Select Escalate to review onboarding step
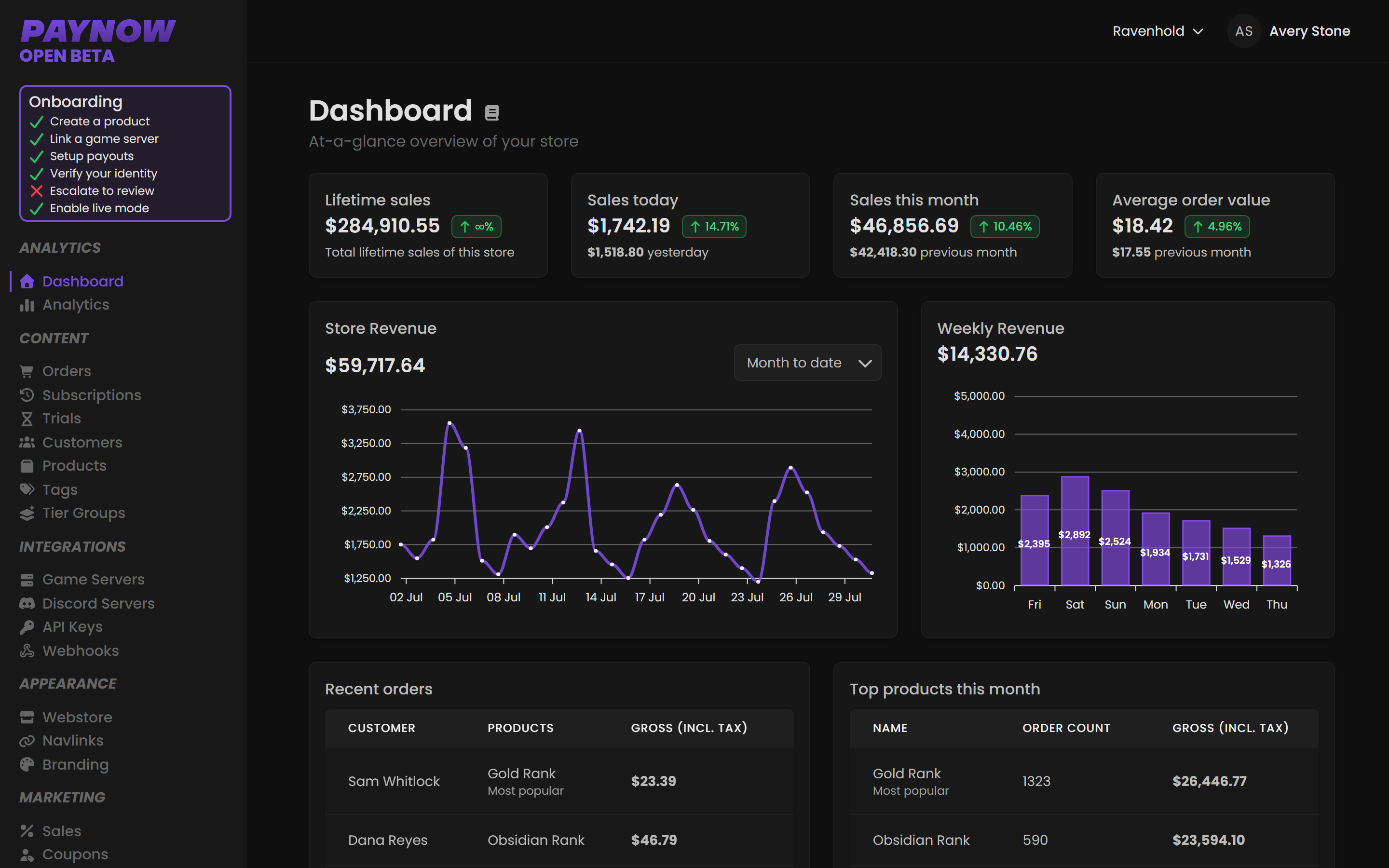 102,190
